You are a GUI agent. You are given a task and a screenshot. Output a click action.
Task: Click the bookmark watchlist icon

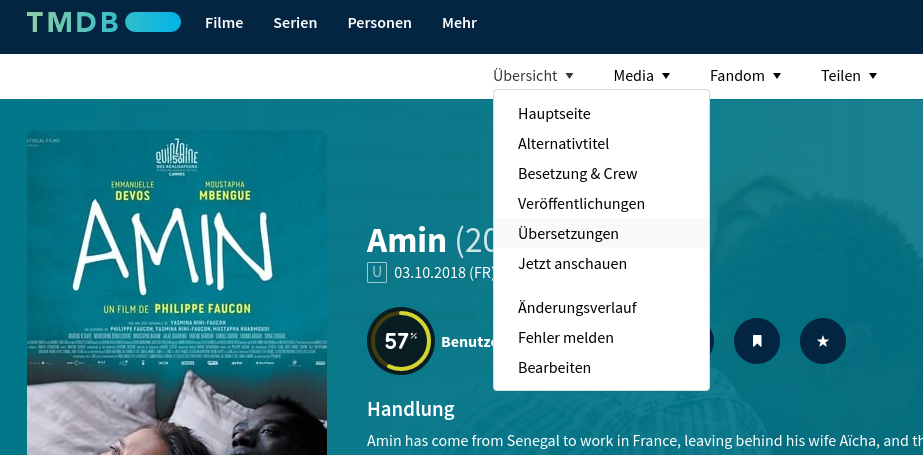pyautogui.click(x=757, y=341)
